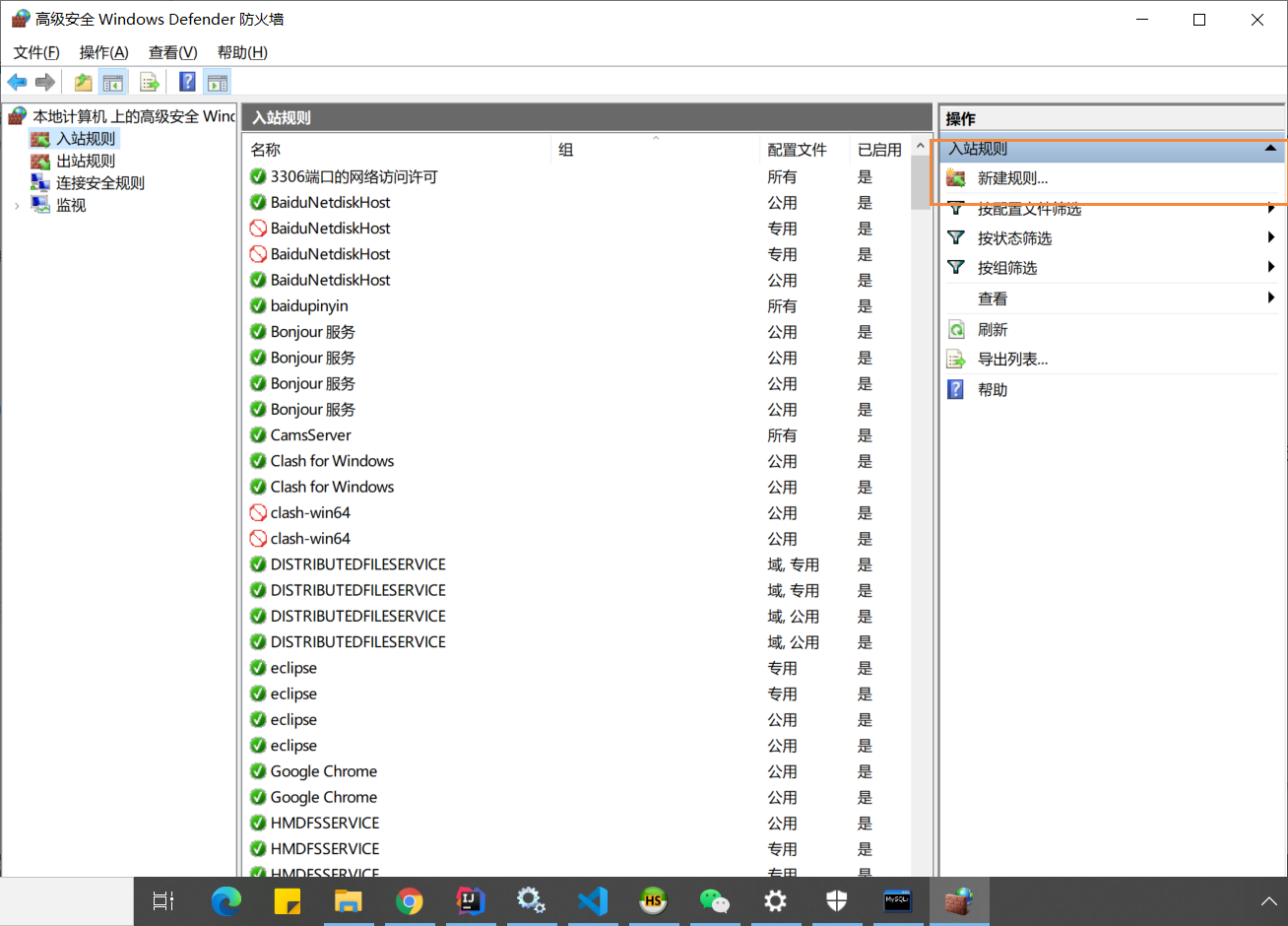
Task: Click 帮助 in the actions pane
Action: pos(993,389)
